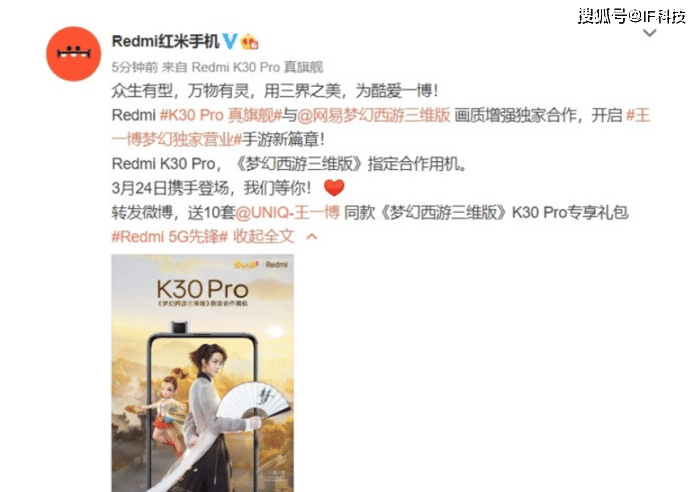Open the #王一博梦幻独家营业# hashtag
The image size is (700, 492).
[x=380, y=127]
